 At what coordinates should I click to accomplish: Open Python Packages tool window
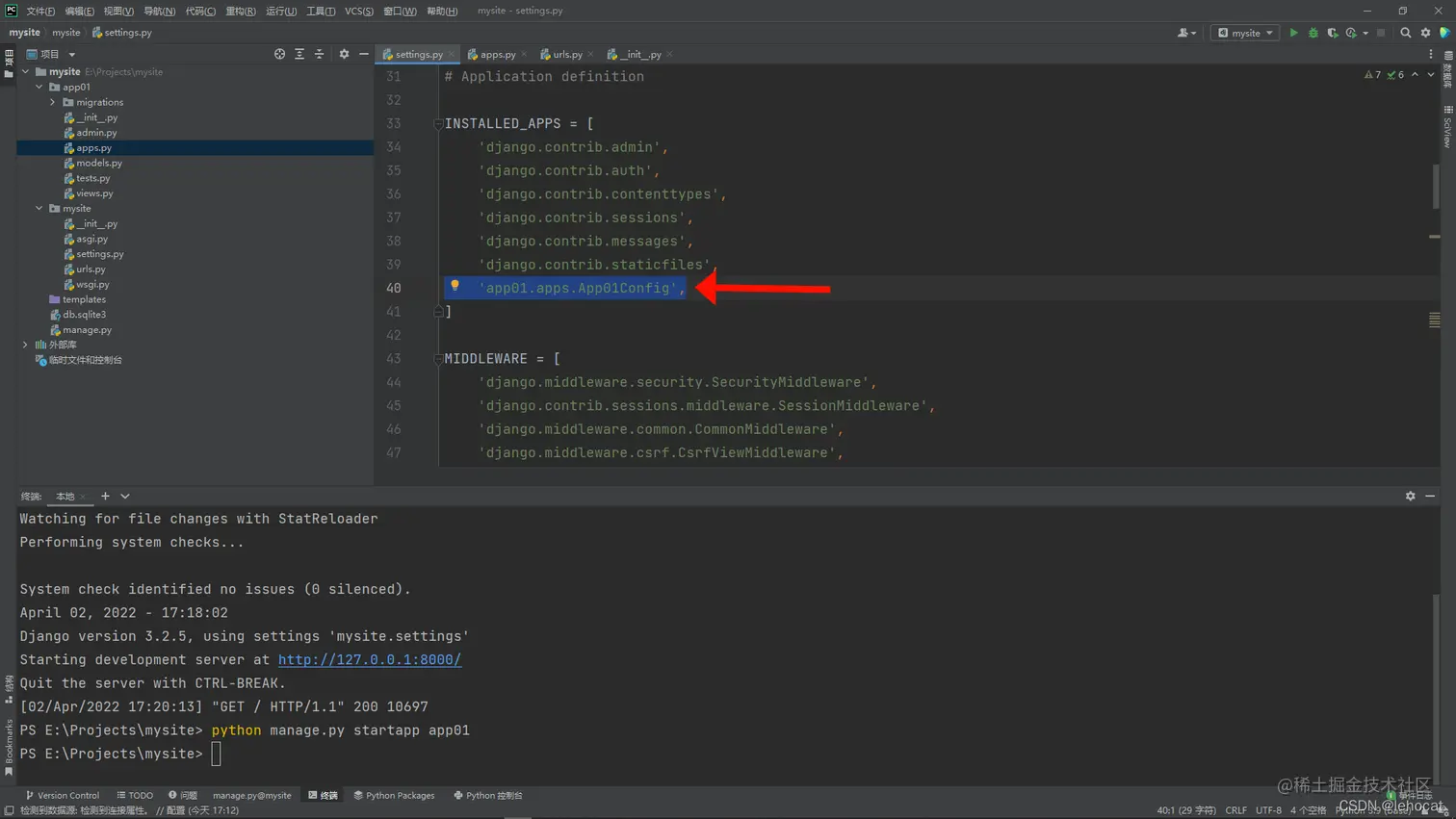coord(394,795)
